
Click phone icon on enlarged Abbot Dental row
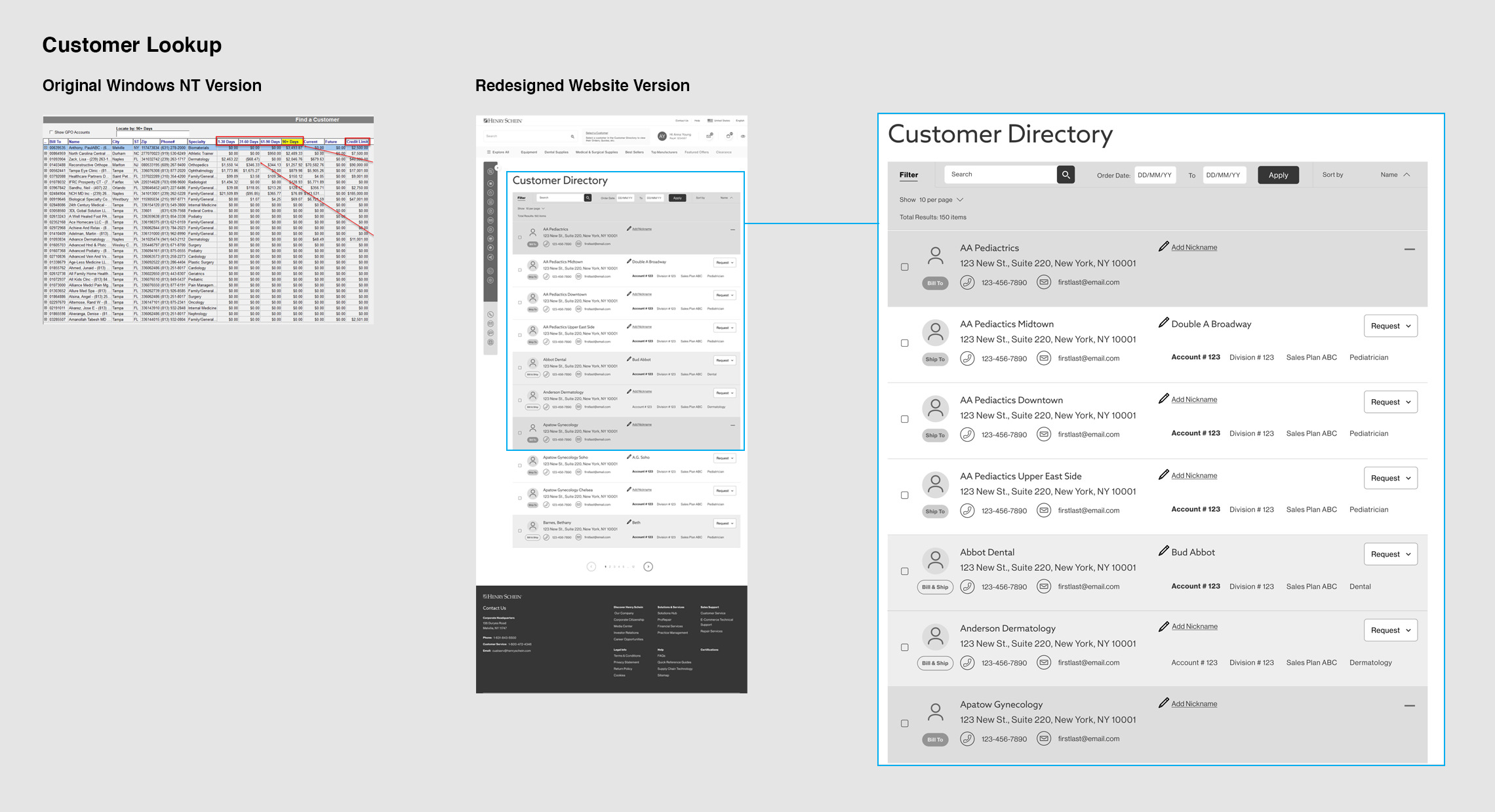(967, 587)
